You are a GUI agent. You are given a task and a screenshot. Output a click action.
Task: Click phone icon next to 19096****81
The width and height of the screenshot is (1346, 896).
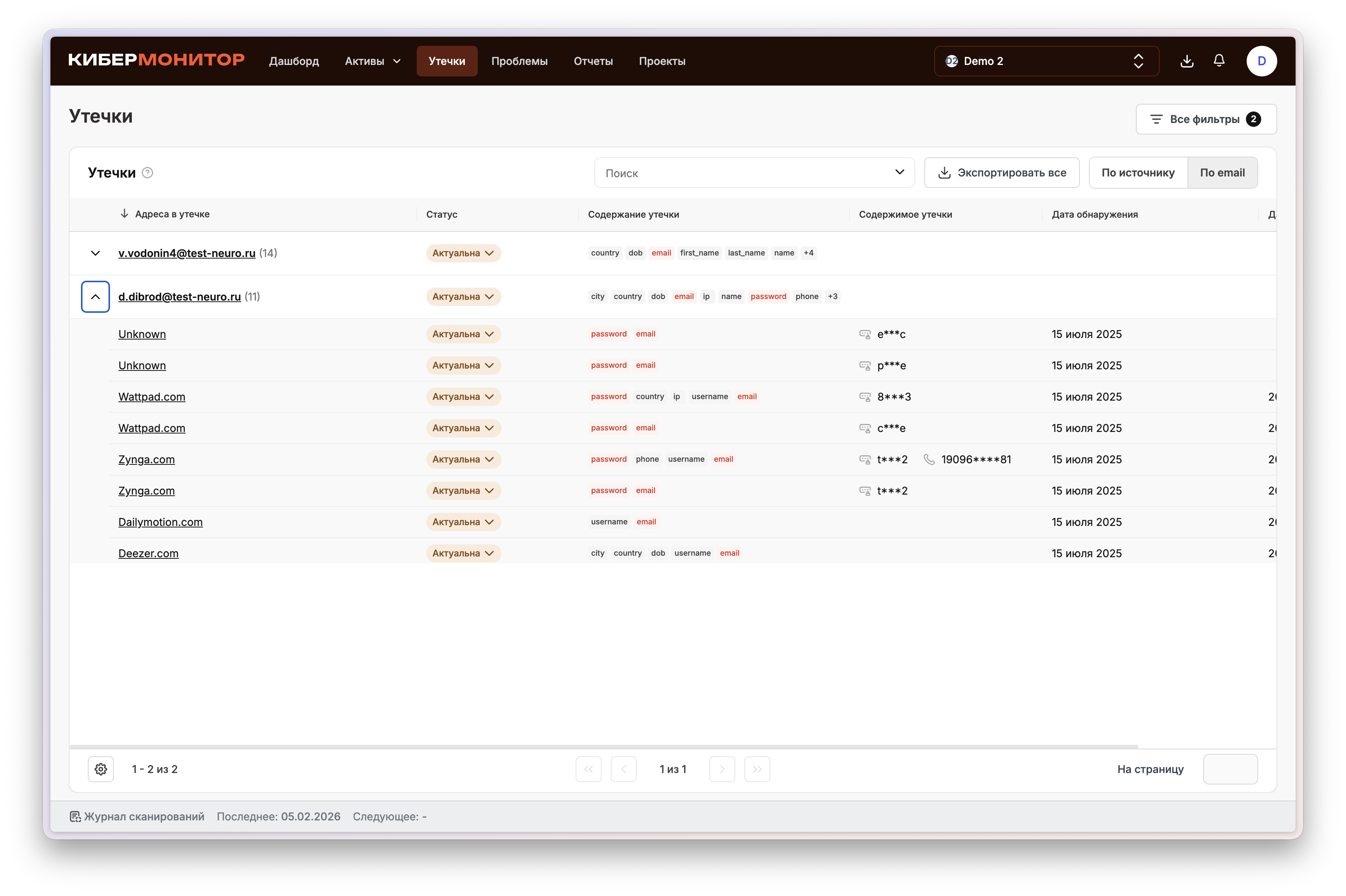tap(929, 459)
